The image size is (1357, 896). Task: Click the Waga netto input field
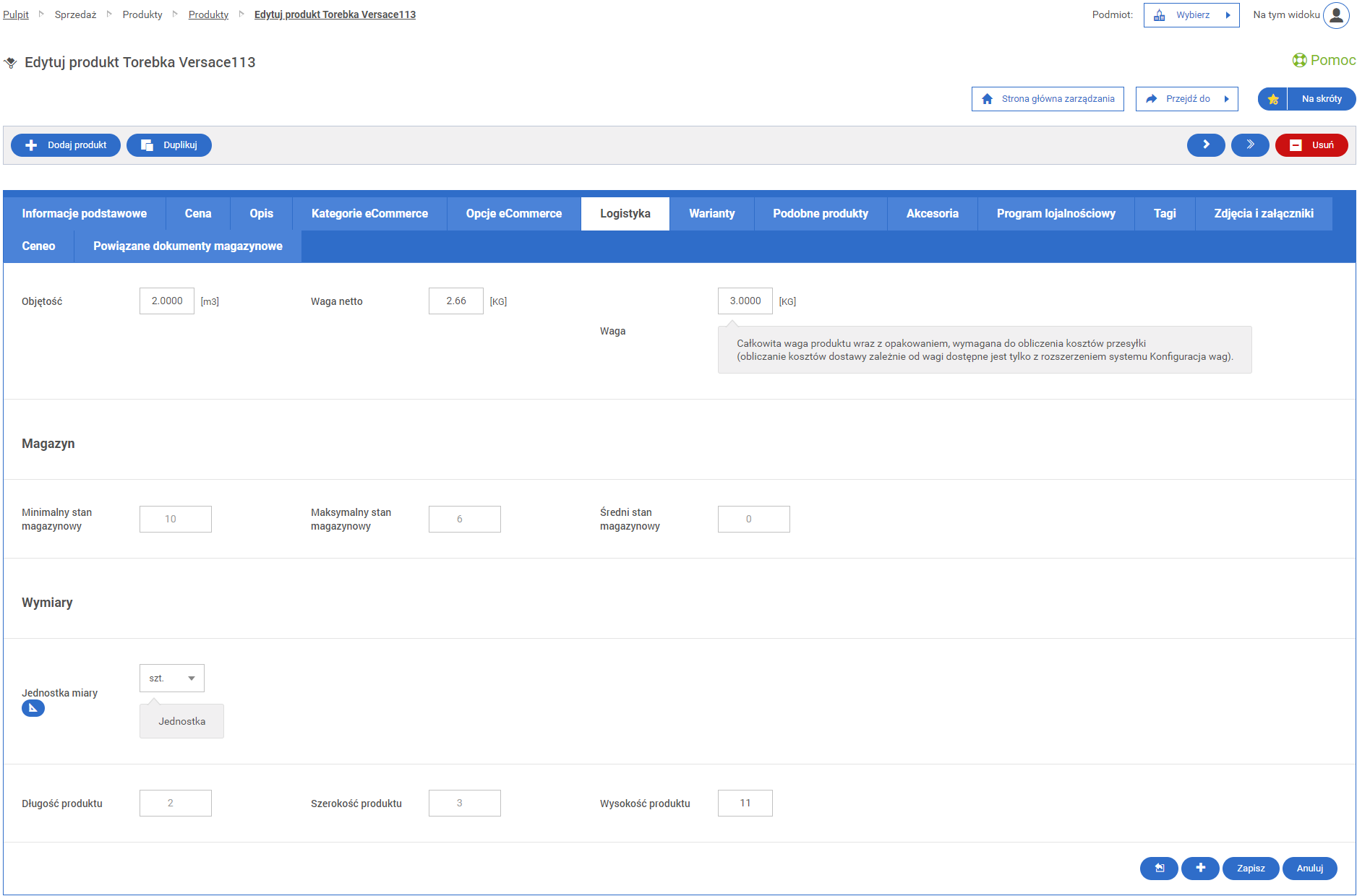[455, 301]
